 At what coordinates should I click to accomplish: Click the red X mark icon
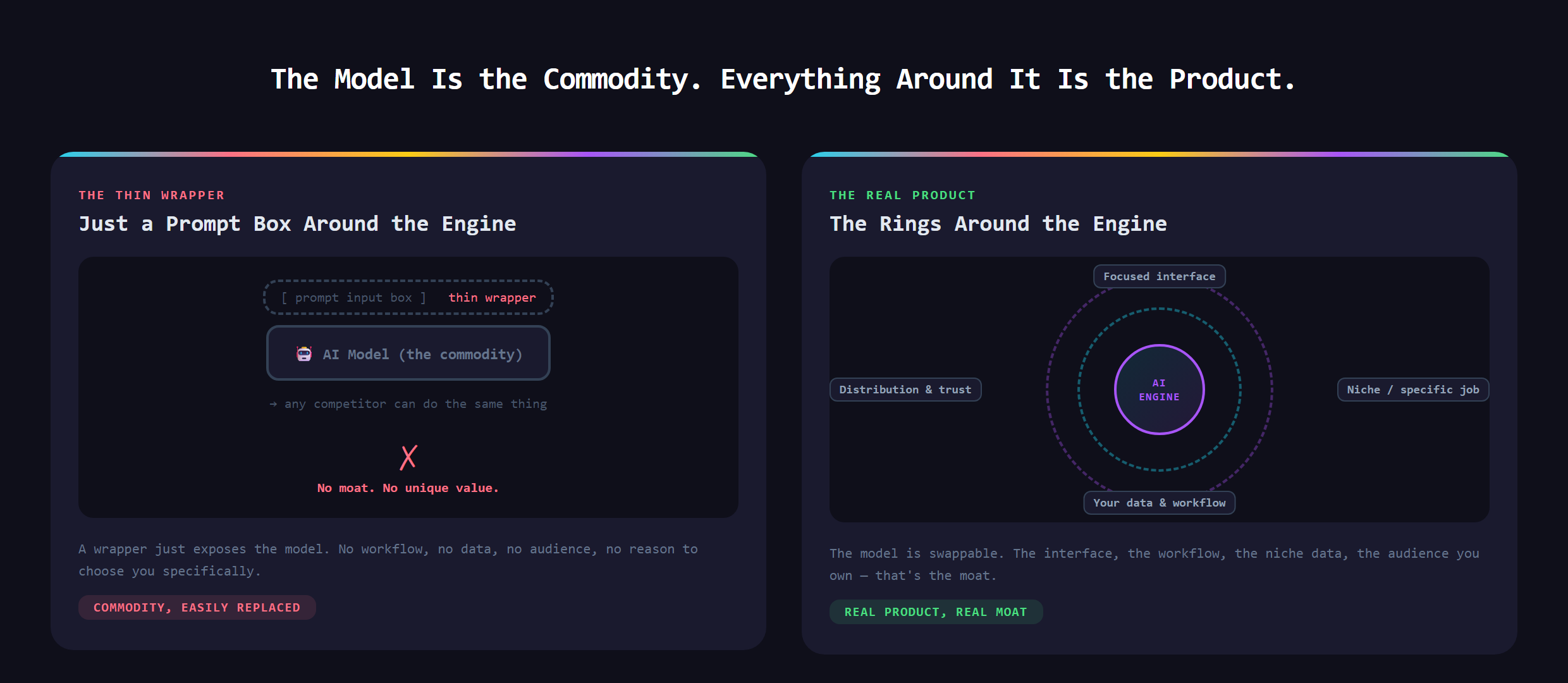(408, 457)
